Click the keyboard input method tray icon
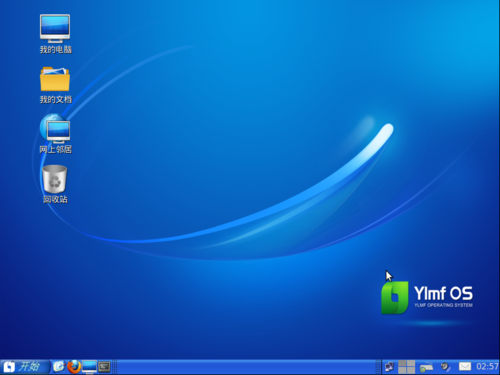This screenshot has width=500, height=375. pos(426,367)
